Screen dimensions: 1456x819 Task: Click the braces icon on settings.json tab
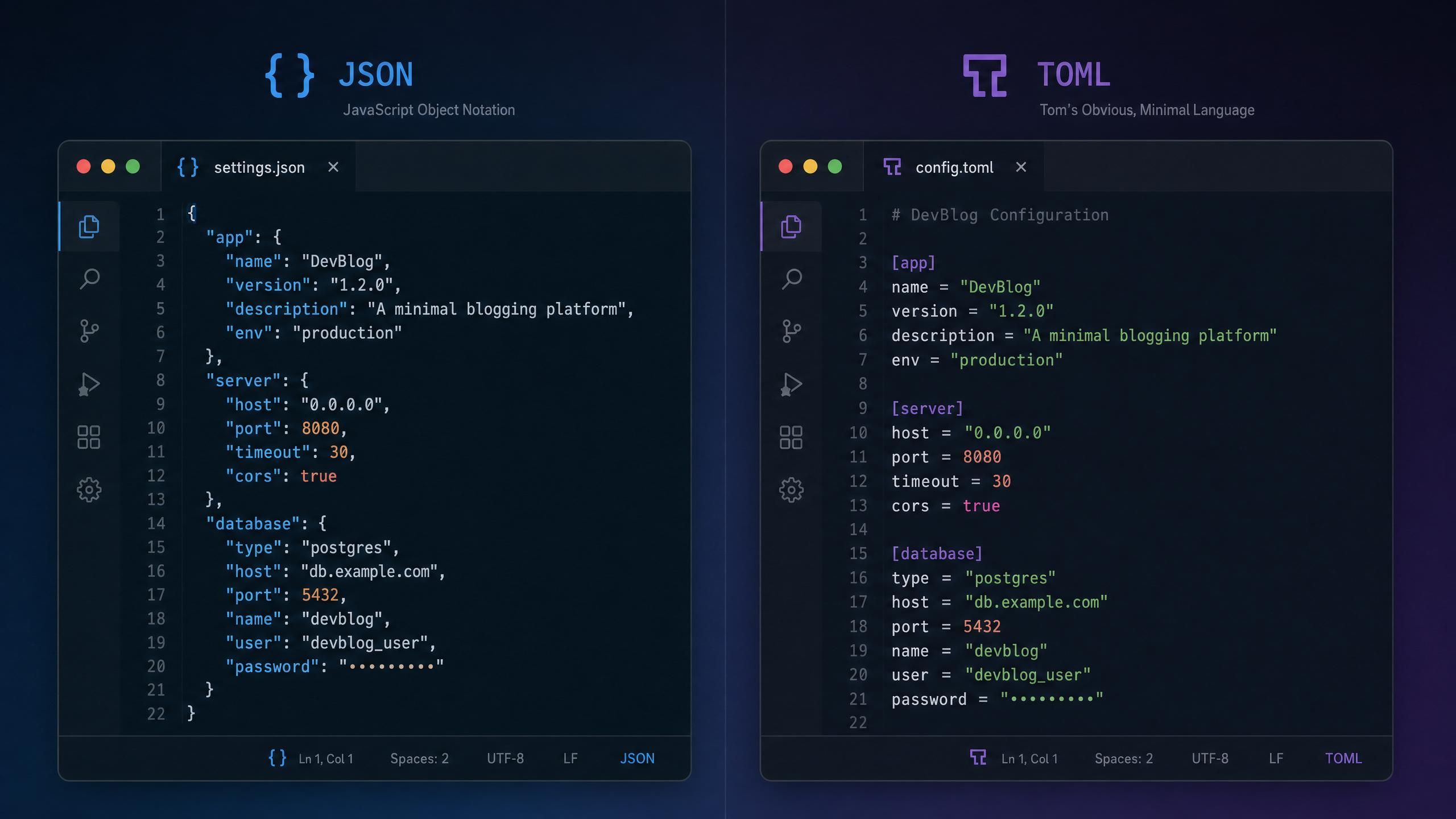pos(188,167)
